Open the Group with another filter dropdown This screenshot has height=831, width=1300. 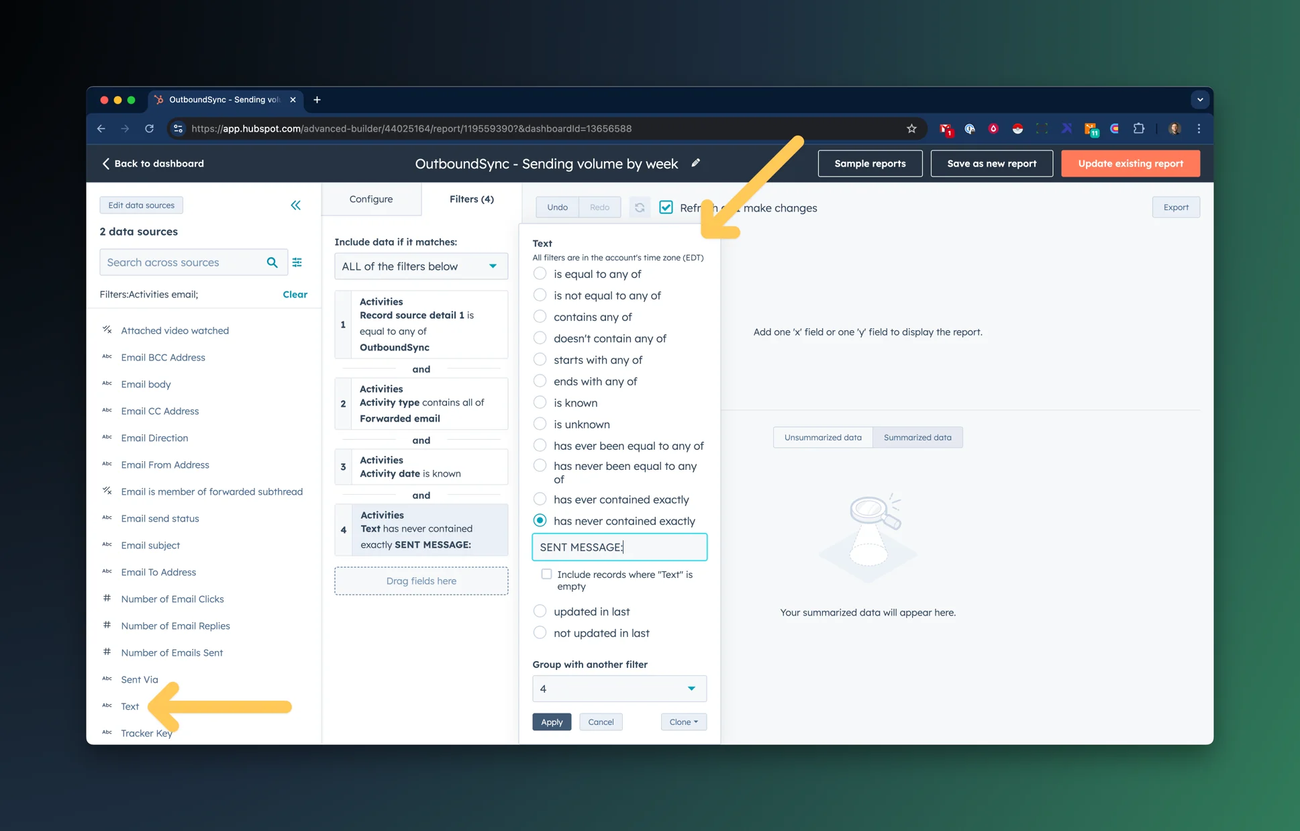619,688
